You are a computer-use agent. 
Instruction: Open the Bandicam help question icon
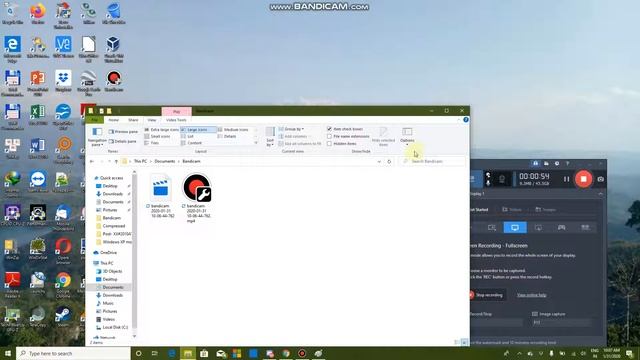click(567, 163)
